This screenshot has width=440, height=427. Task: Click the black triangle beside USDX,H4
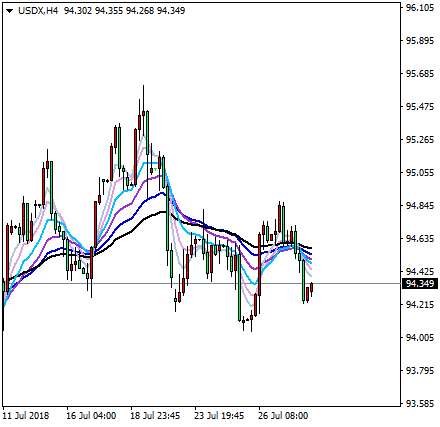(x=10, y=11)
